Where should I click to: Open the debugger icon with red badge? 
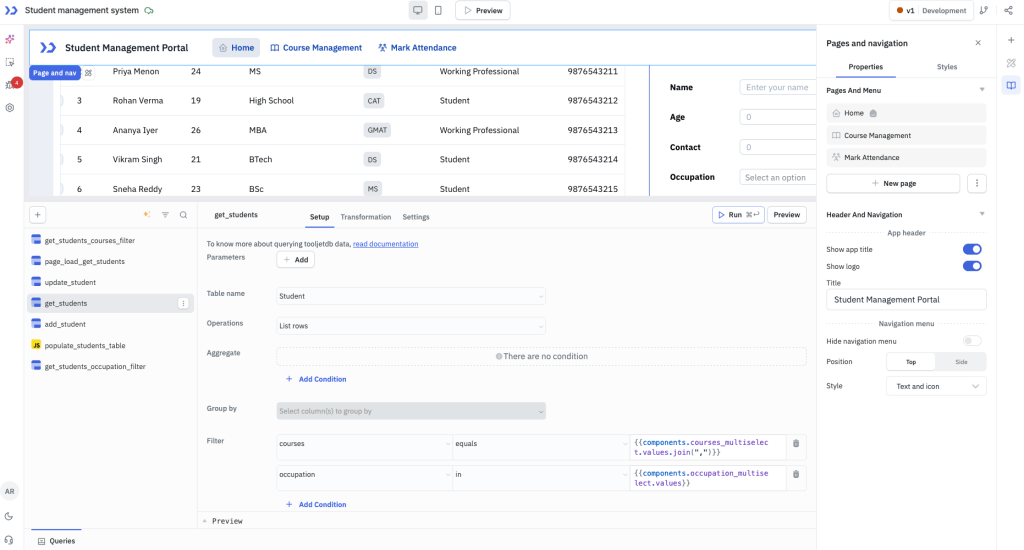pyautogui.click(x=10, y=84)
